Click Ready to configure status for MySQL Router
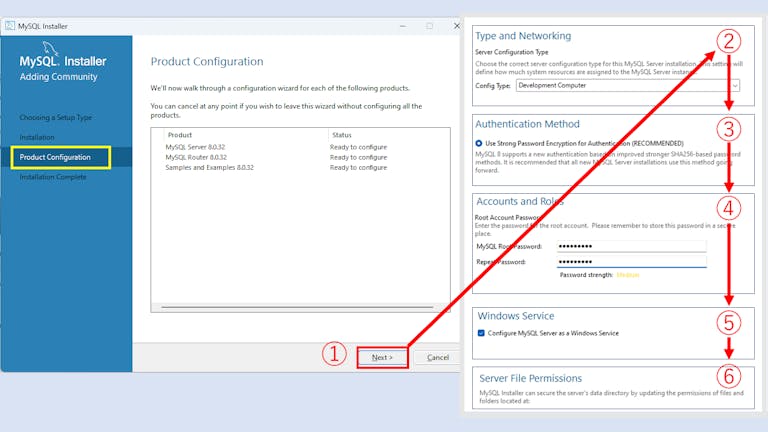The height and width of the screenshot is (432, 768). coord(359,157)
